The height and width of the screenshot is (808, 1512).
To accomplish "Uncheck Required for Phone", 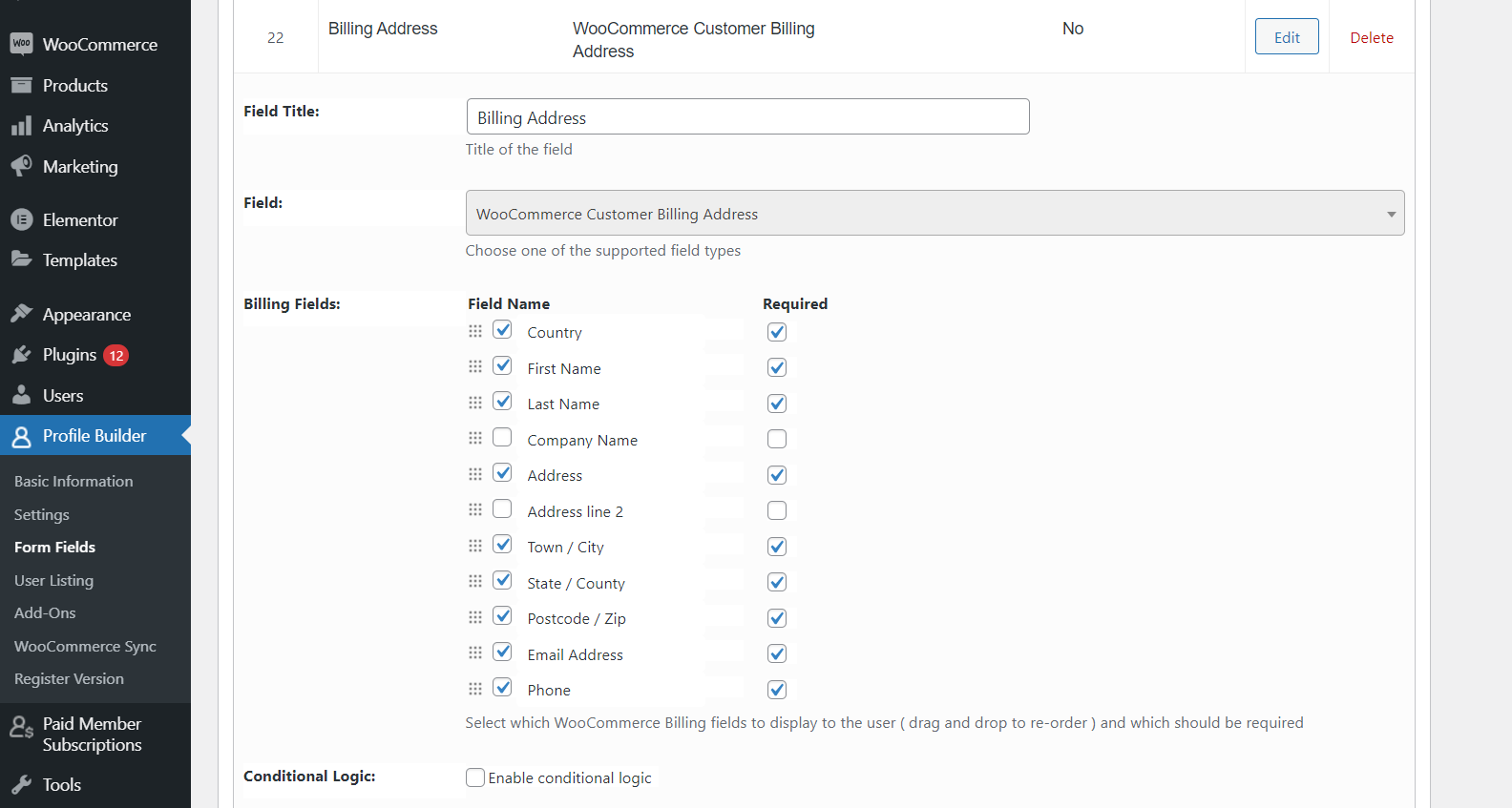I will (x=777, y=690).
